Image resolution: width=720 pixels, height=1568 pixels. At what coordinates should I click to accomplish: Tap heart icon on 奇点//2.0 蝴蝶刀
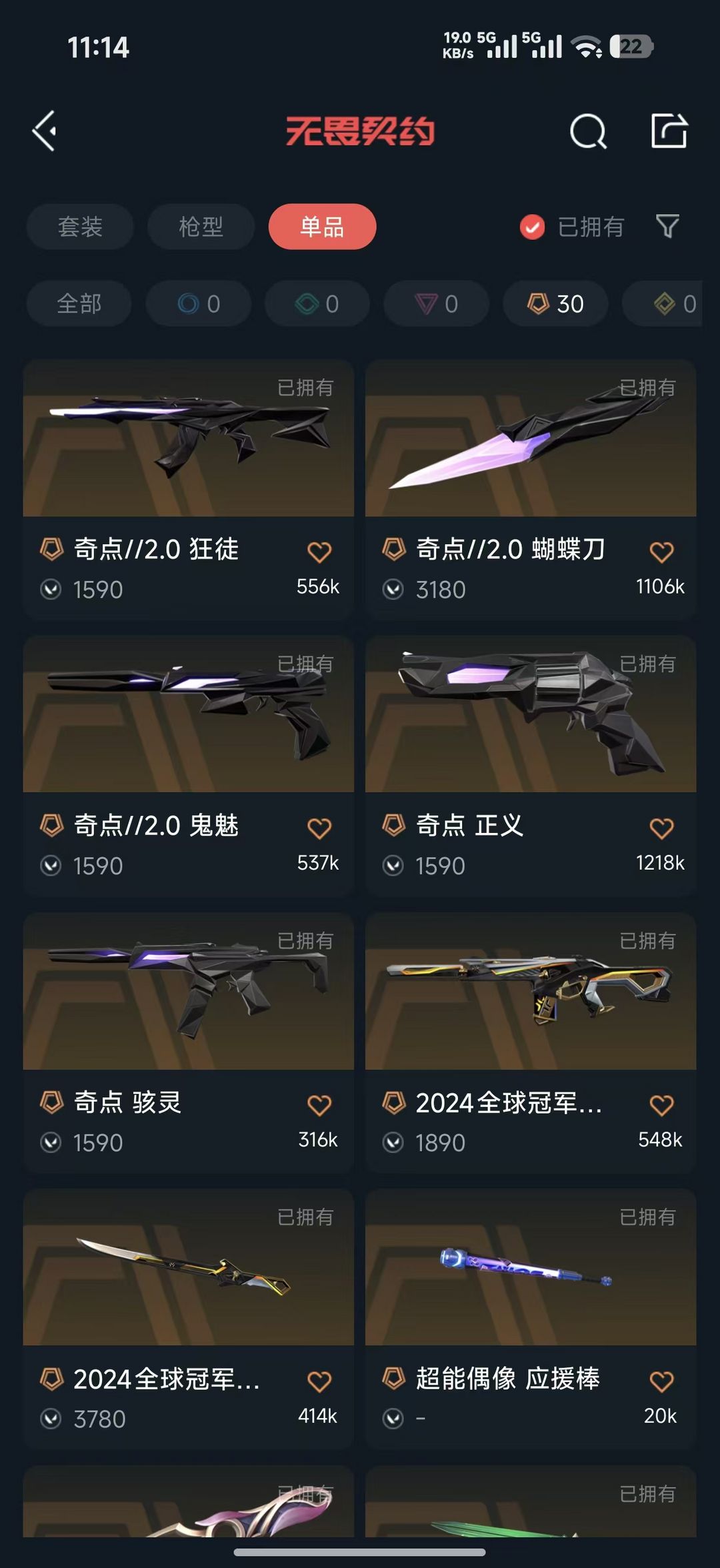(661, 552)
